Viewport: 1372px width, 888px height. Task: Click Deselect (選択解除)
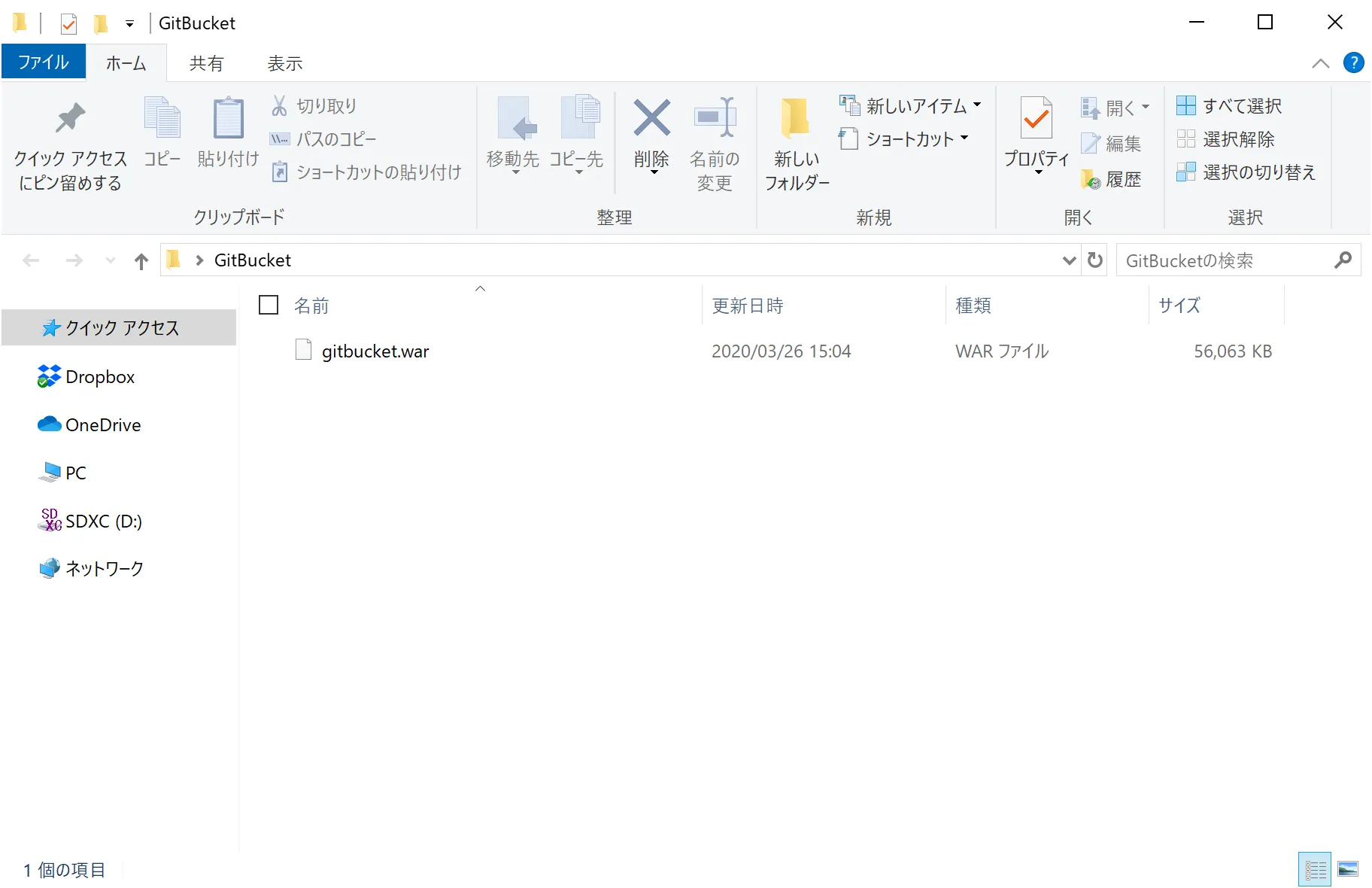(1226, 139)
